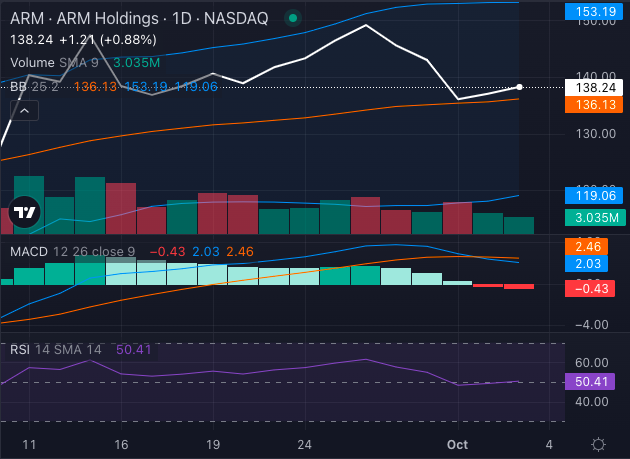Screen dimensions: 630x459
Task: Click the 153.19 value in BB legend
Action: pos(146,86)
